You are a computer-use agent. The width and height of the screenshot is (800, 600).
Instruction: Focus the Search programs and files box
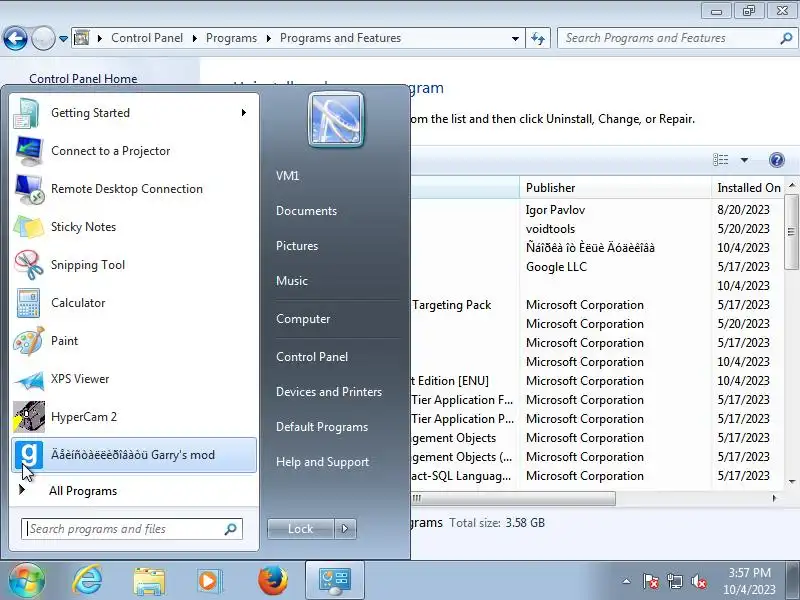(132, 529)
